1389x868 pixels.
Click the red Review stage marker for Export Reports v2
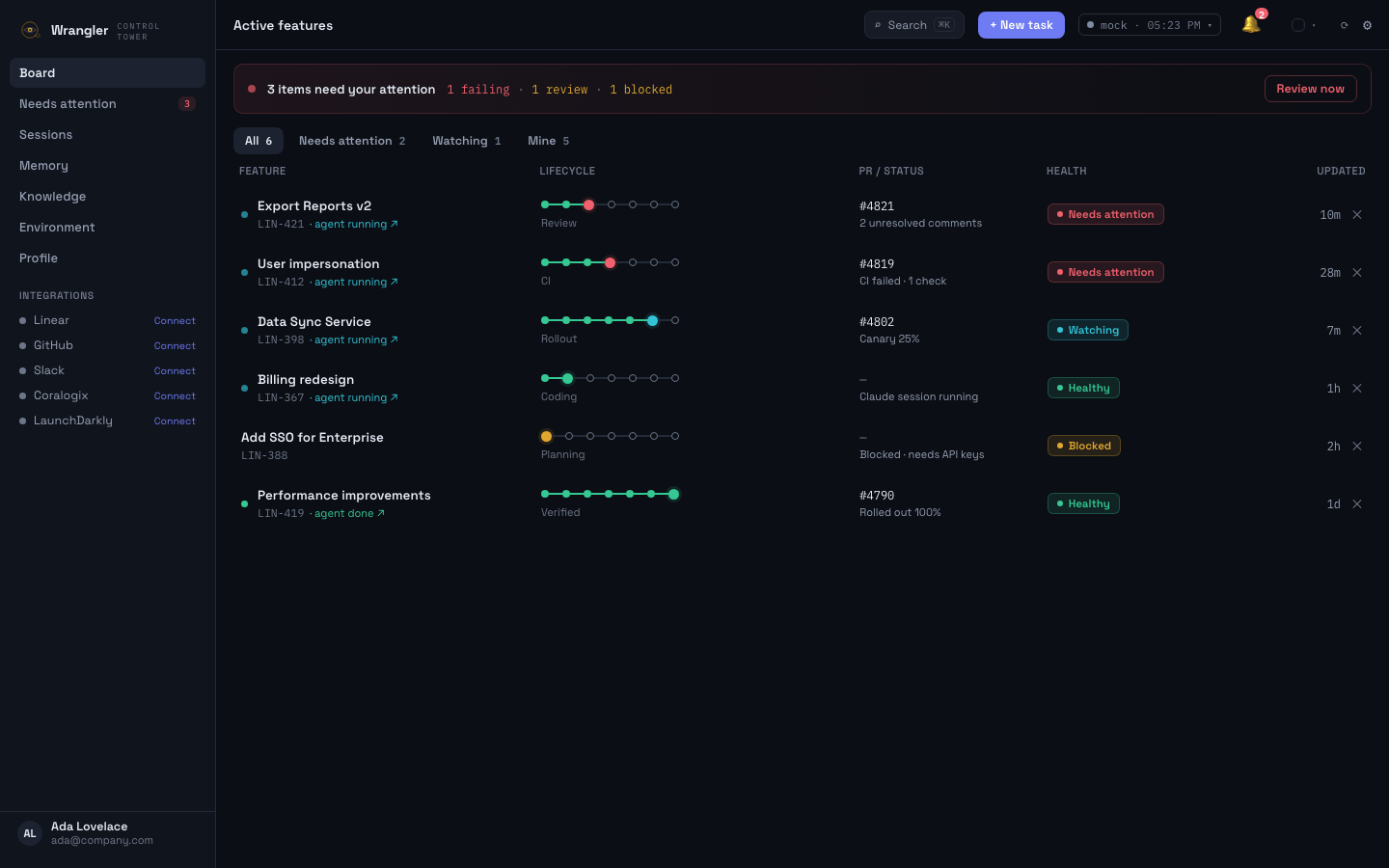coord(588,204)
